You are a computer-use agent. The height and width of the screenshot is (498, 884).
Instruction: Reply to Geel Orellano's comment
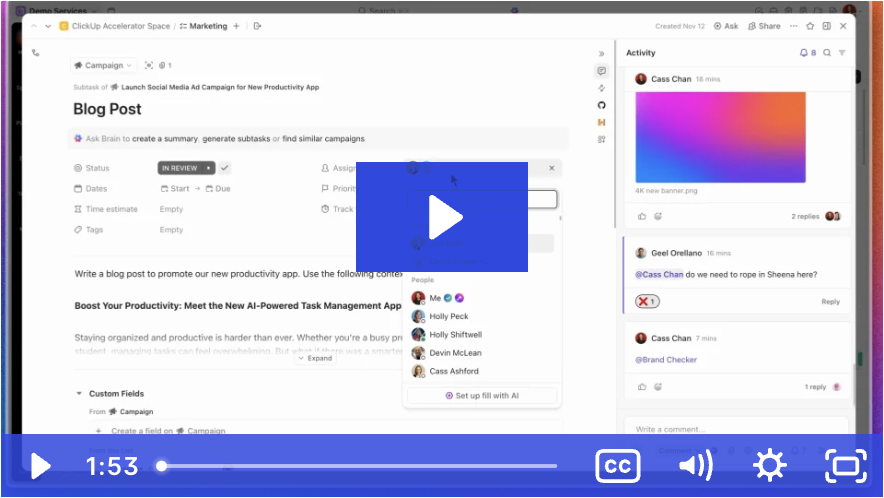830,302
